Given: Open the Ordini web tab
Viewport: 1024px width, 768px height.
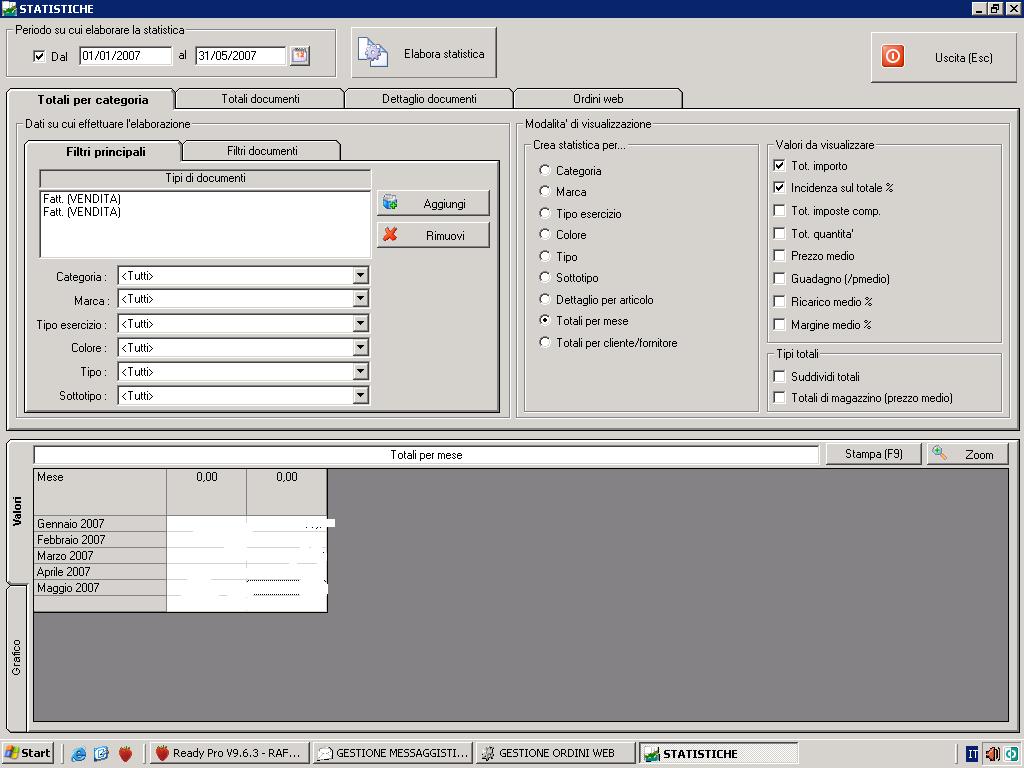Looking at the screenshot, I should (x=598, y=99).
